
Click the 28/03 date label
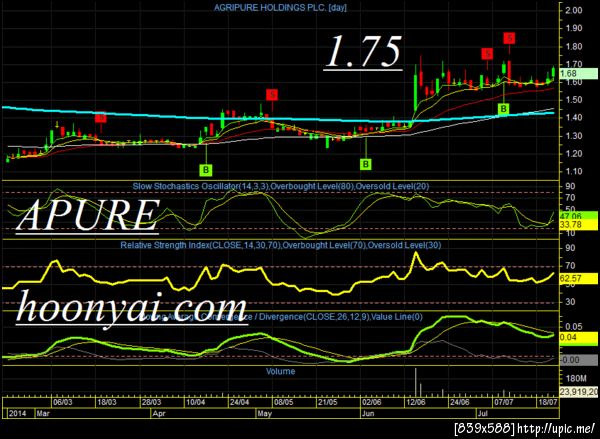tap(151, 402)
